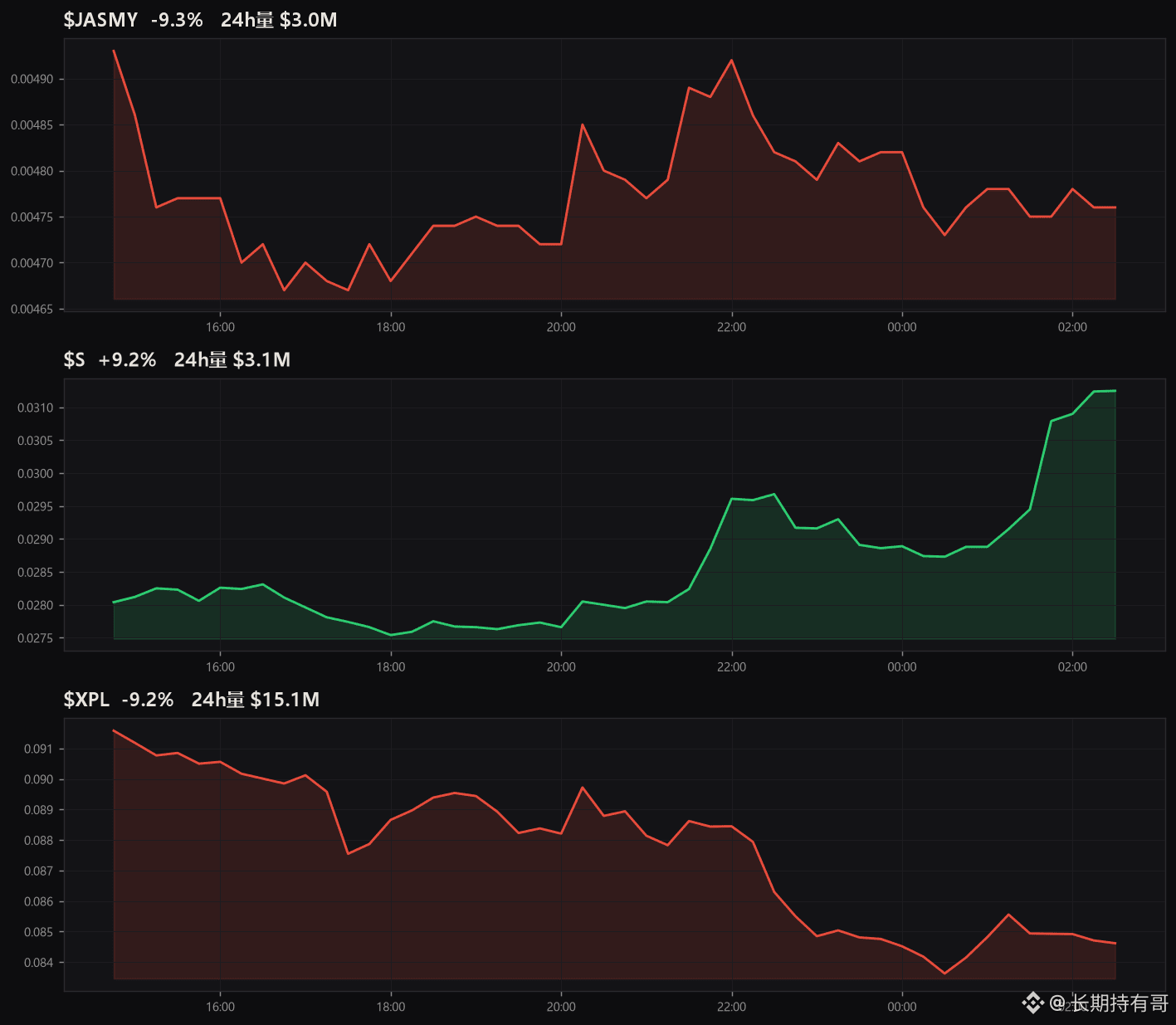
Task: Select the JASMY 24h volume $3.0M text
Action: click(279, 20)
